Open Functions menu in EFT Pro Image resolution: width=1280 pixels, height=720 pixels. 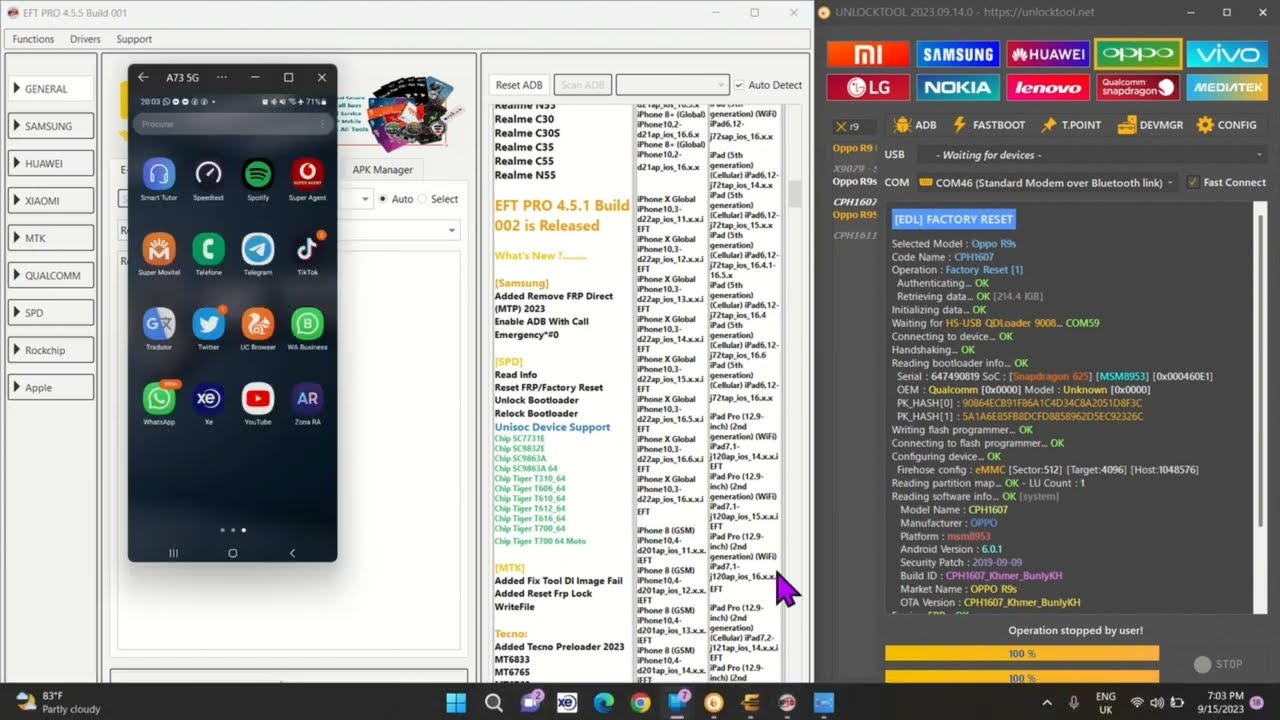click(33, 39)
